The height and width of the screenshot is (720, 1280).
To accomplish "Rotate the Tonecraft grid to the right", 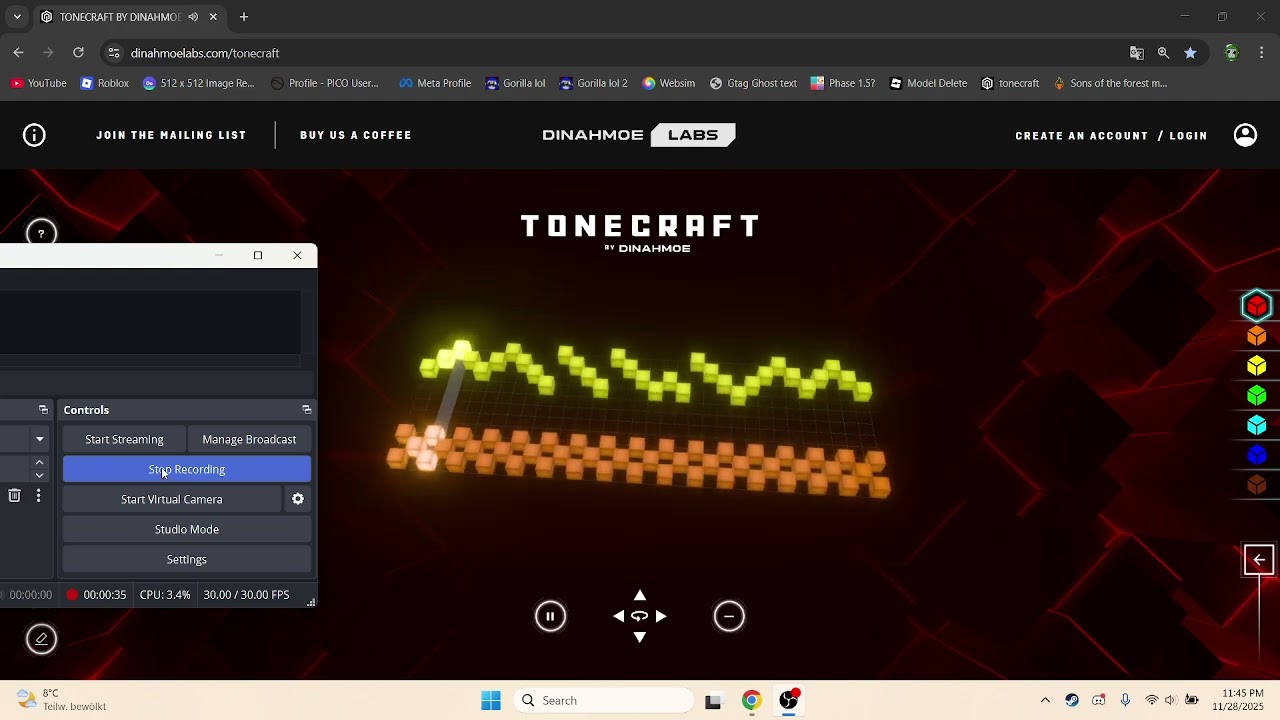I will click(x=661, y=616).
